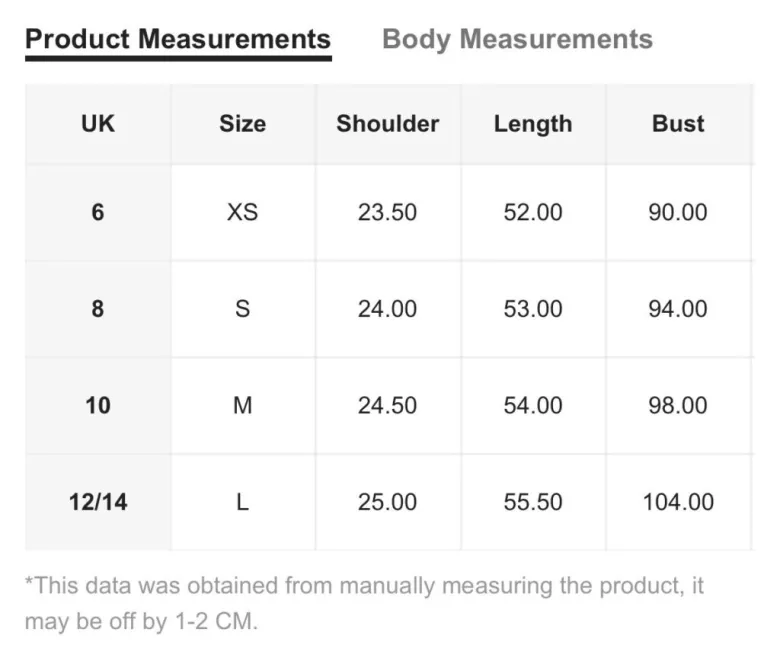Select the UK size 6 row label
Screen dimensions: 780x645
(98, 212)
